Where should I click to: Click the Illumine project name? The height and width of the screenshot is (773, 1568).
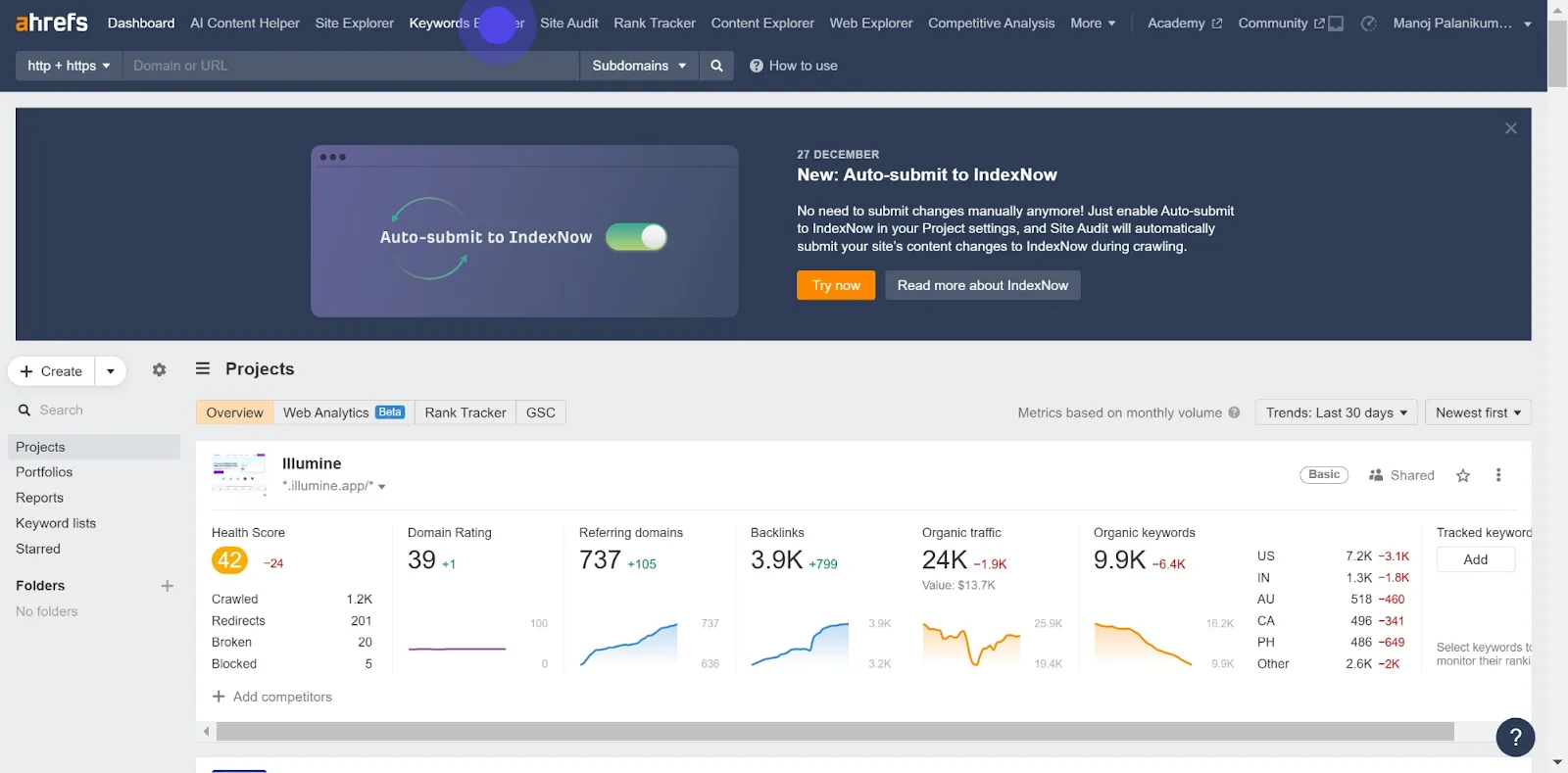click(x=312, y=463)
